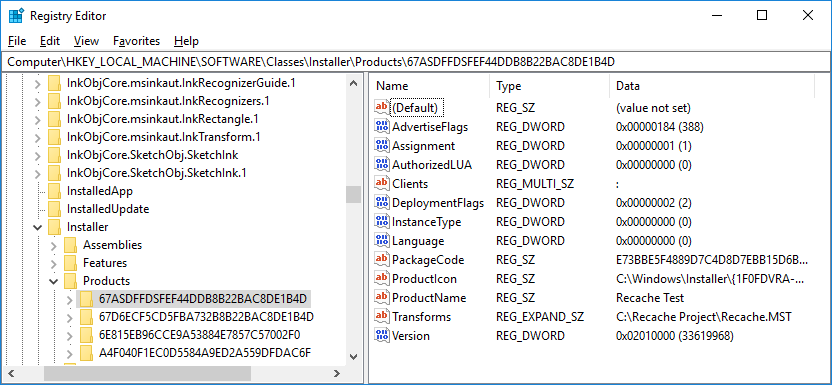Click folder icon of Products key
The width and height of the screenshot is (832, 385).
point(71,281)
